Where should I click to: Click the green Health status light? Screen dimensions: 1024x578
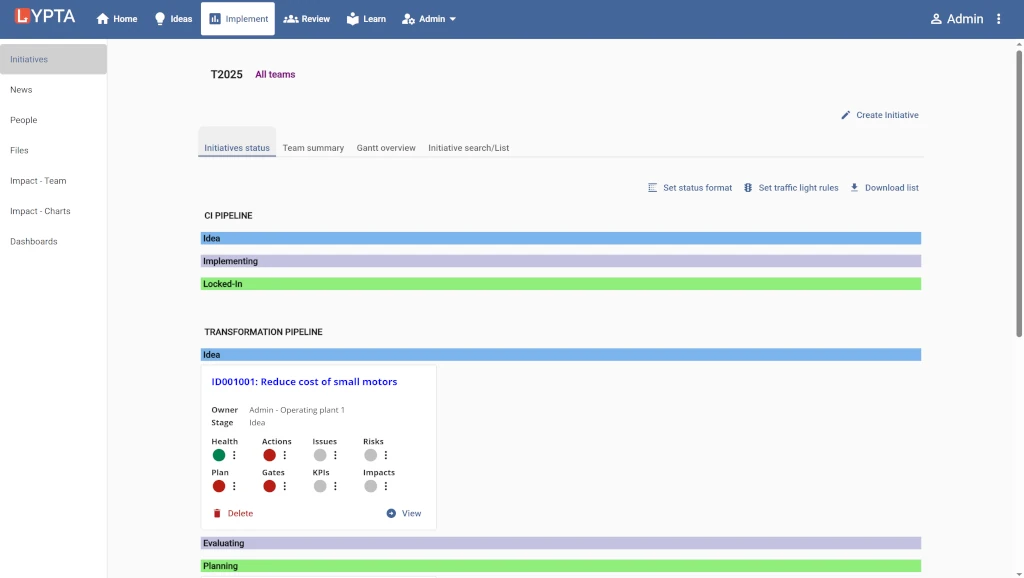pos(219,455)
